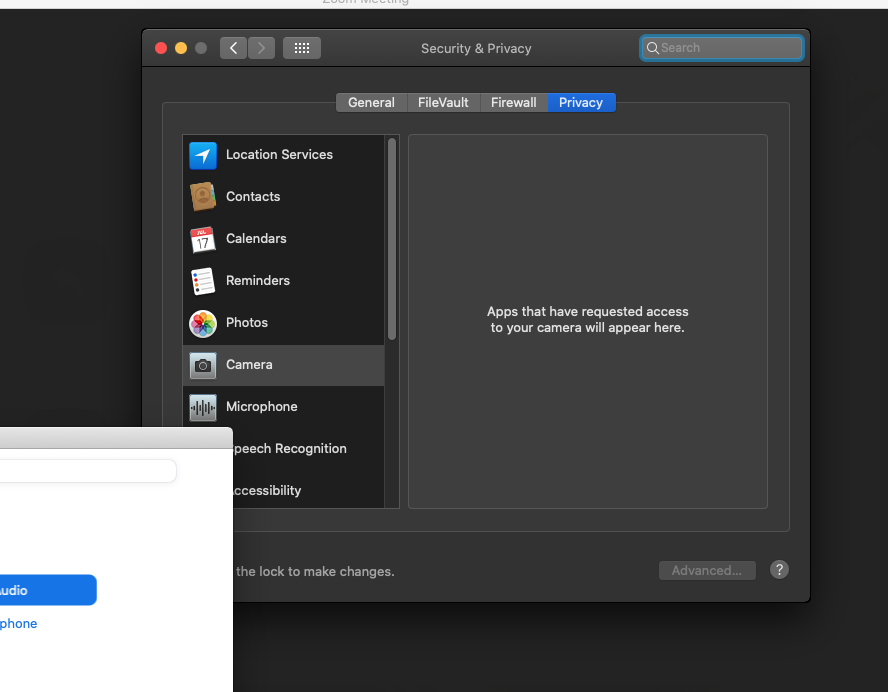888x692 pixels.
Task: Click the Camera icon in sidebar
Action: 203,365
